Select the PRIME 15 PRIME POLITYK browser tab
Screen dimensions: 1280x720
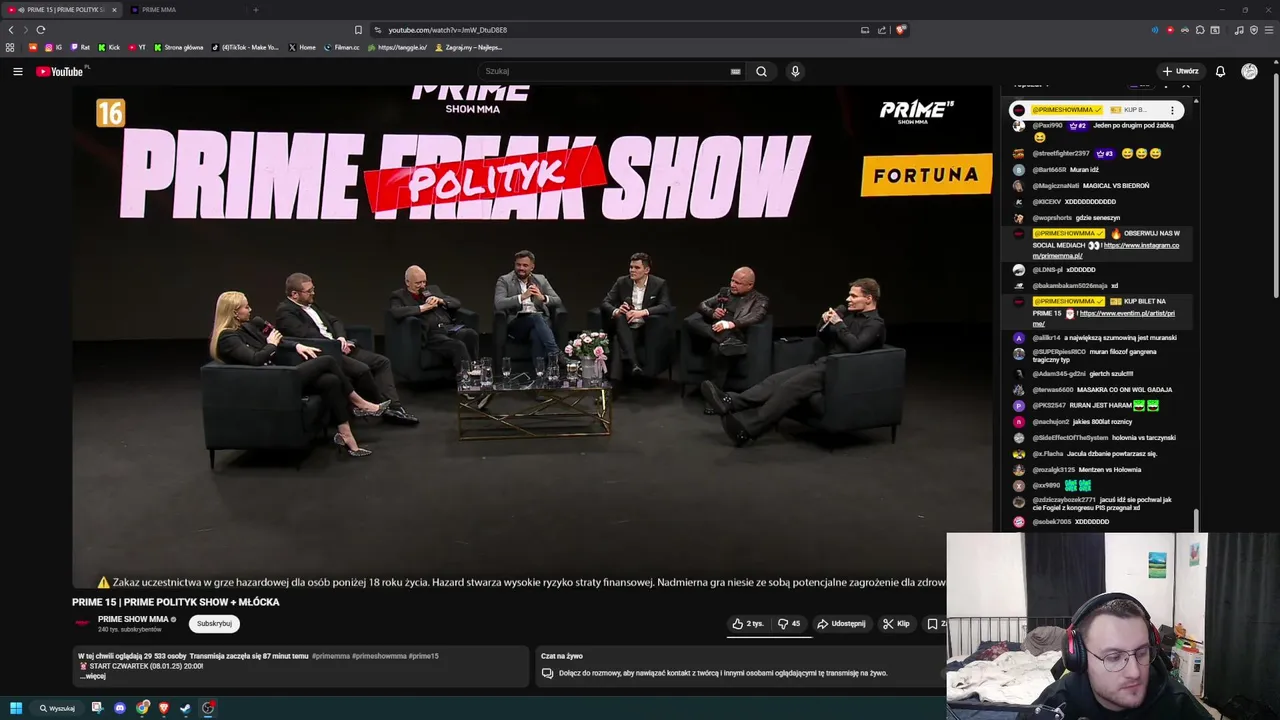(60, 10)
